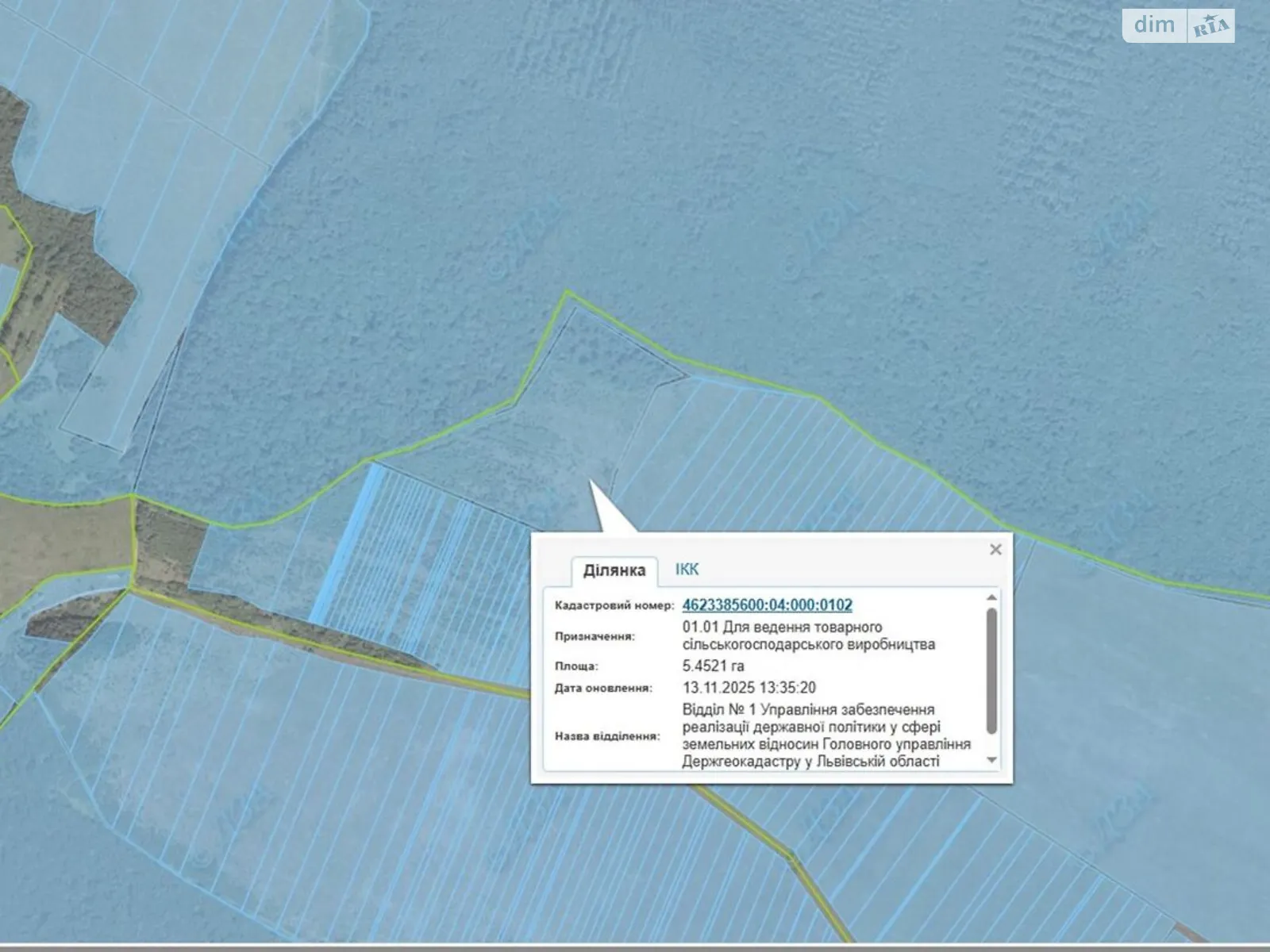Image resolution: width=1270 pixels, height=952 pixels.
Task: Click the area value 5.4521 га
Action: click(x=713, y=666)
